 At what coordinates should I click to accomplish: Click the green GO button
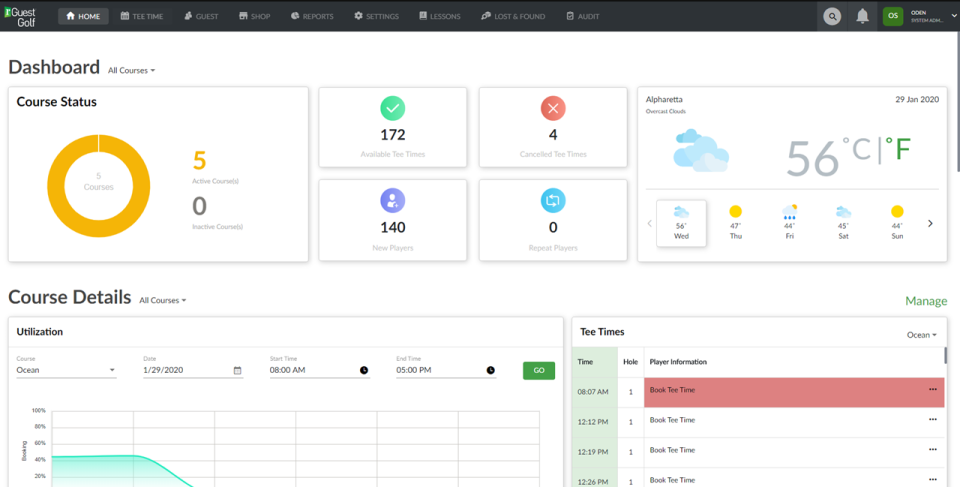[x=539, y=371]
